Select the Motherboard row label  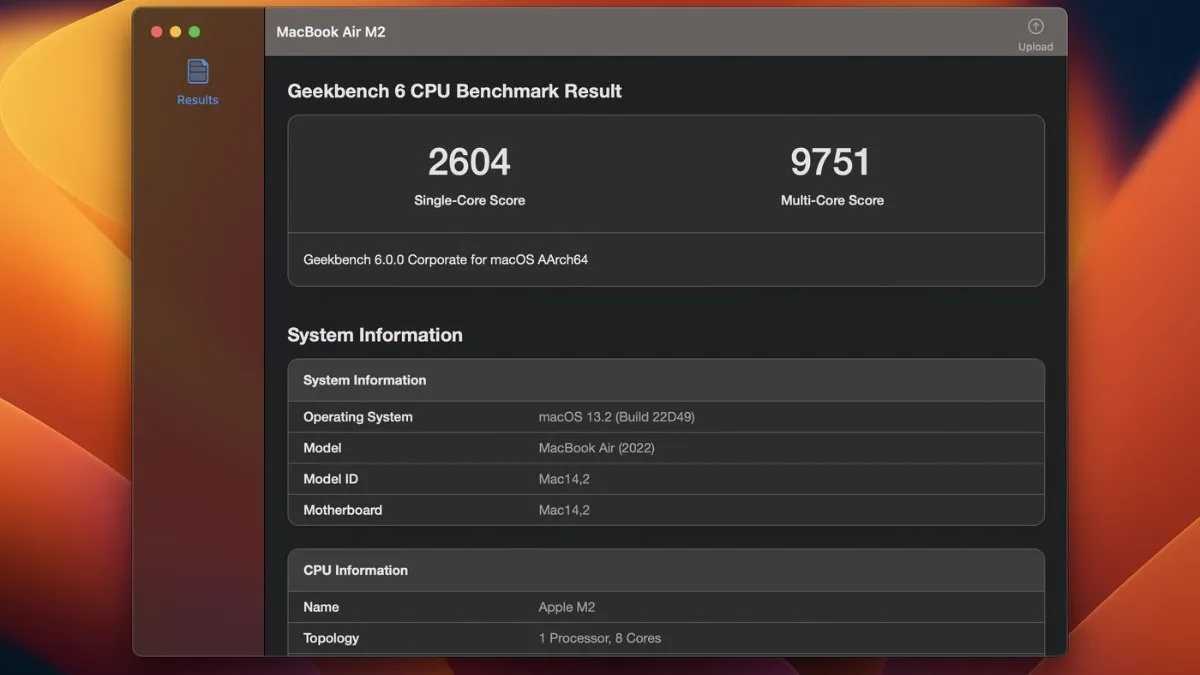pyautogui.click(x=342, y=510)
